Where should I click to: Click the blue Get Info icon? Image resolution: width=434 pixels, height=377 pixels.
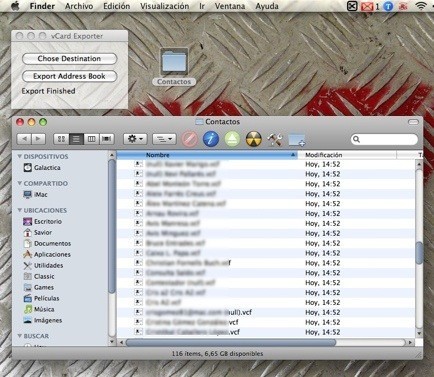coord(211,139)
